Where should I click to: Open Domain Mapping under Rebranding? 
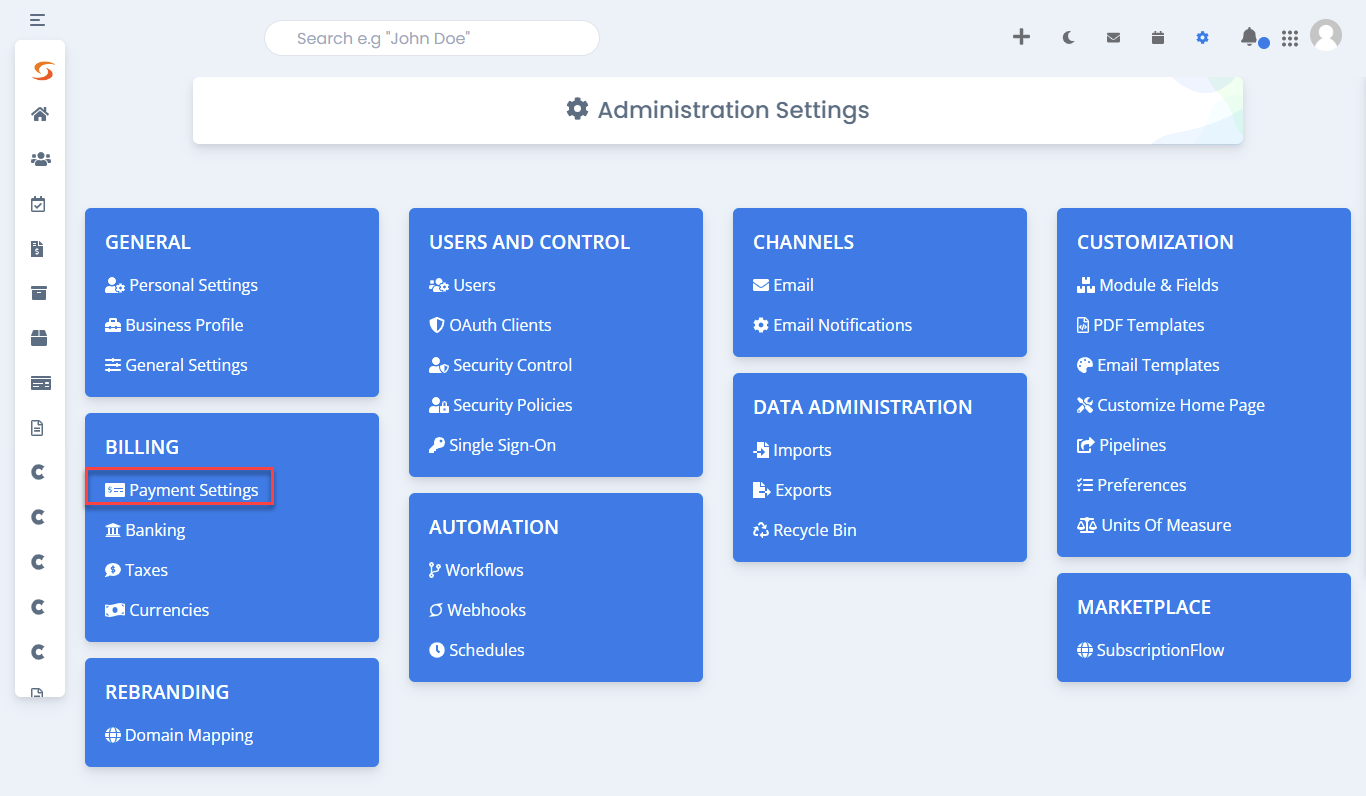[179, 735]
